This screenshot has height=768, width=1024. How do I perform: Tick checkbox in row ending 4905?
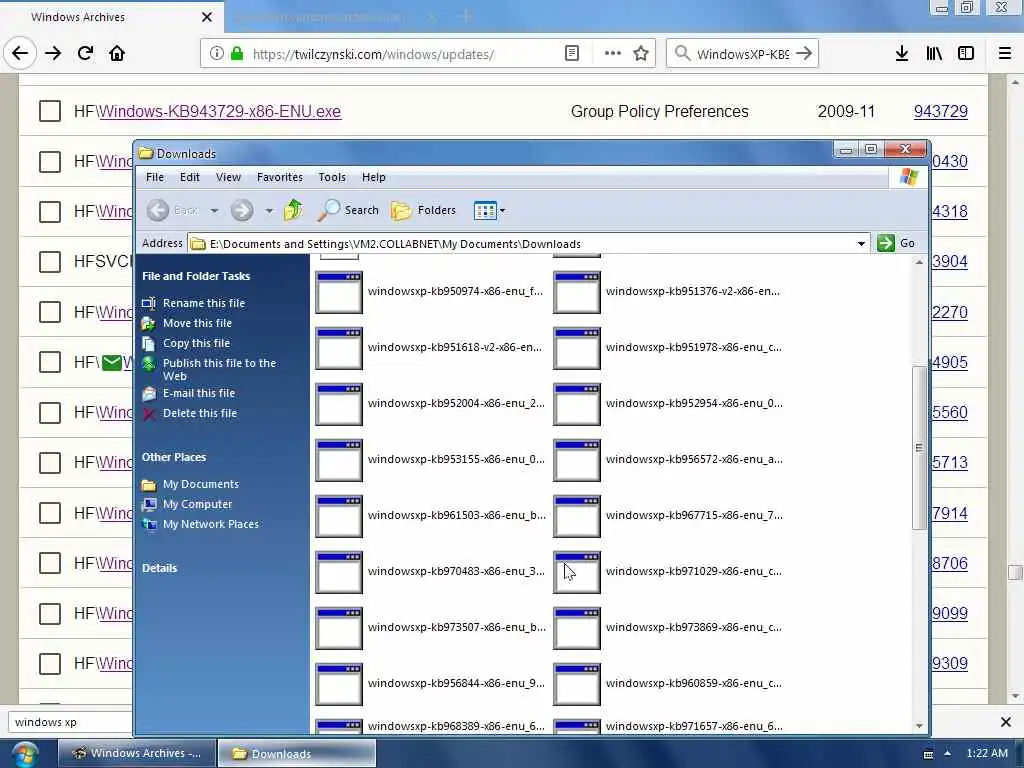pyautogui.click(x=50, y=362)
